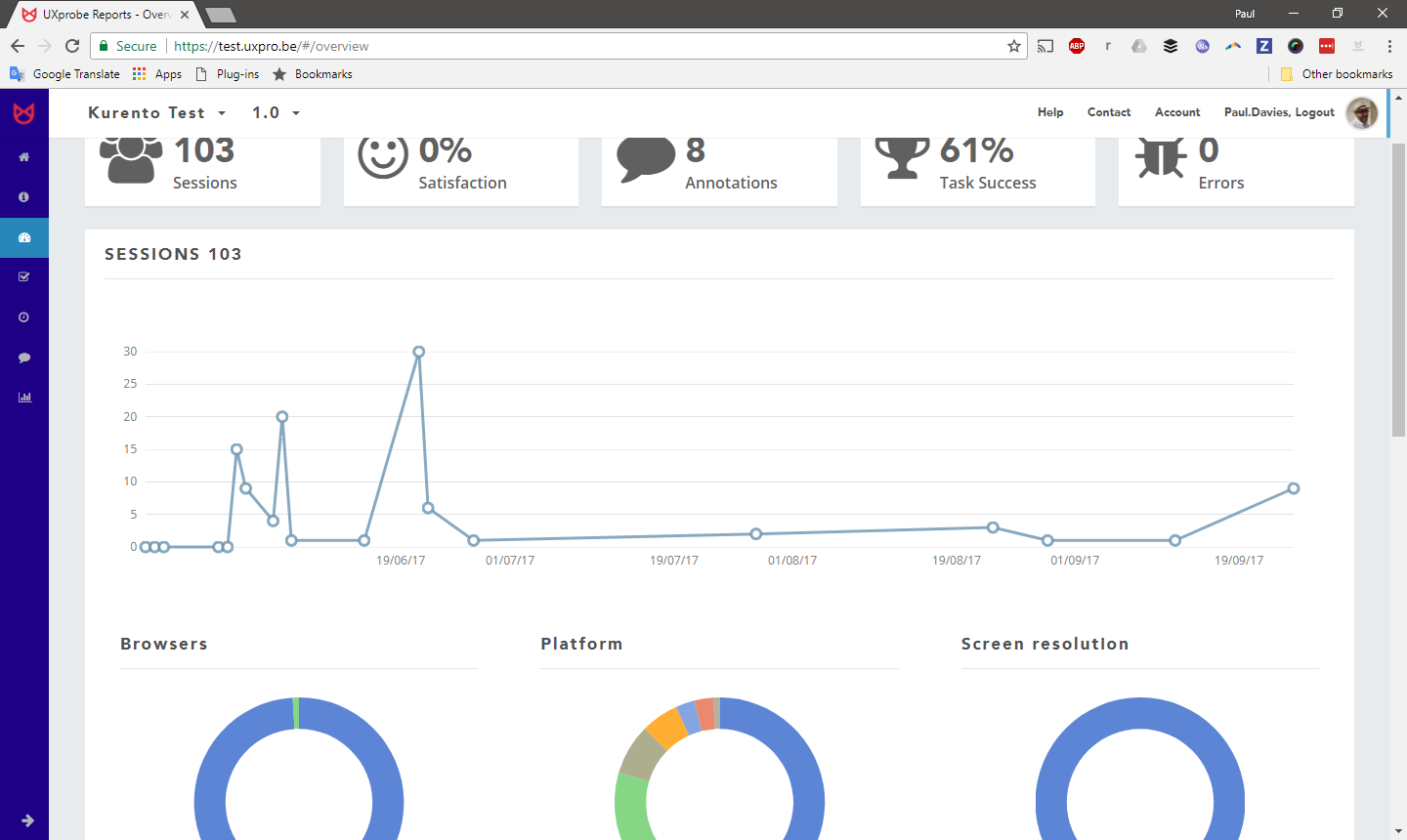
Task: Click the Browsers section heading
Action: tap(164, 644)
